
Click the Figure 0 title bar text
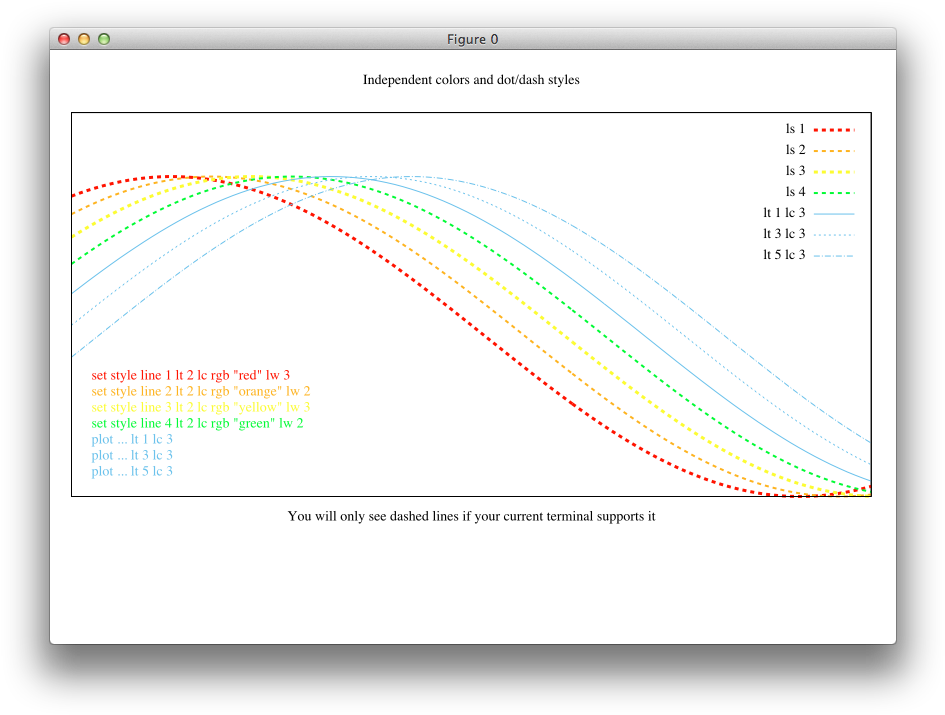click(x=472, y=39)
